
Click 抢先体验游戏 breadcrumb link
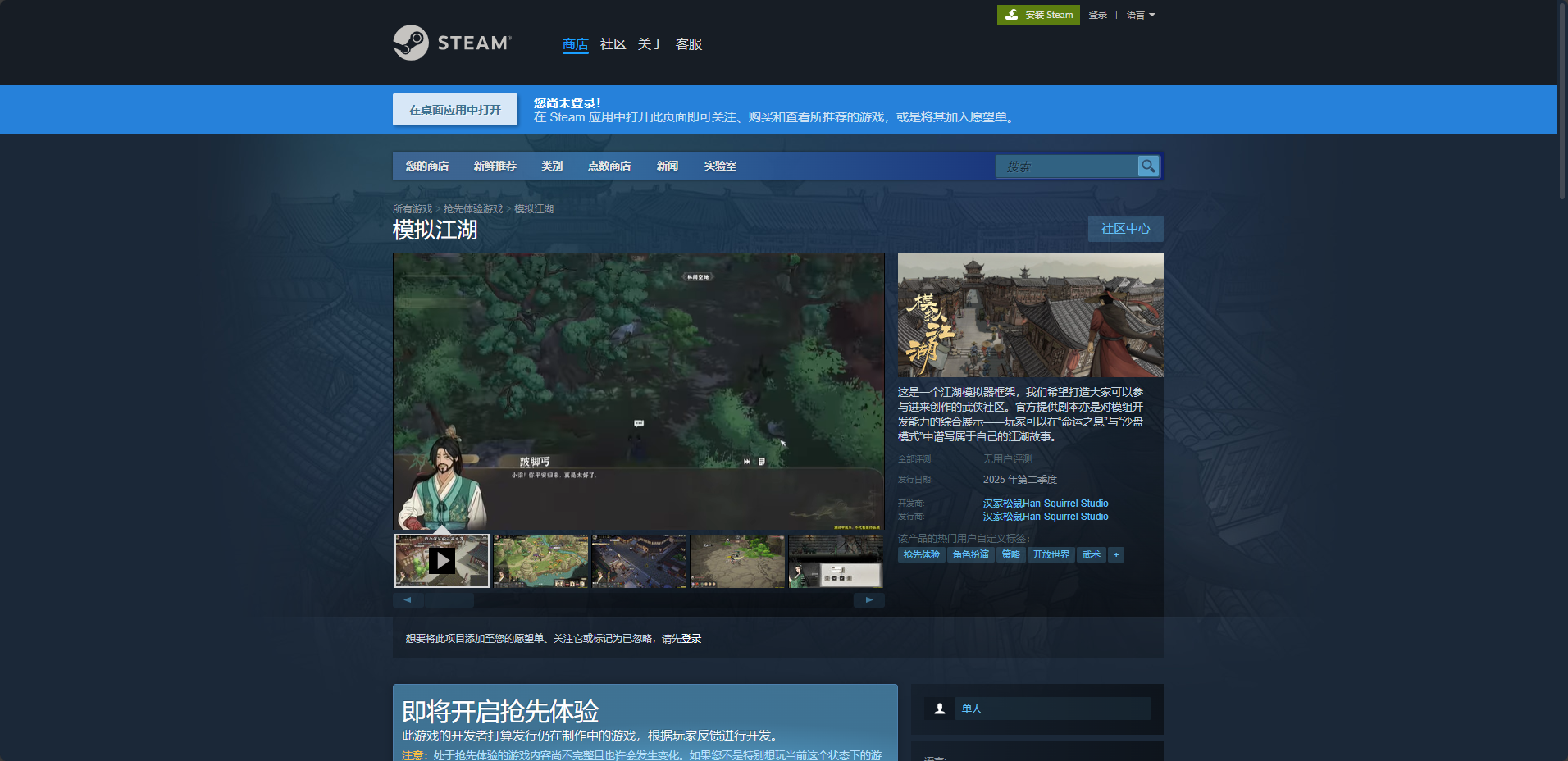pyautogui.click(x=473, y=209)
